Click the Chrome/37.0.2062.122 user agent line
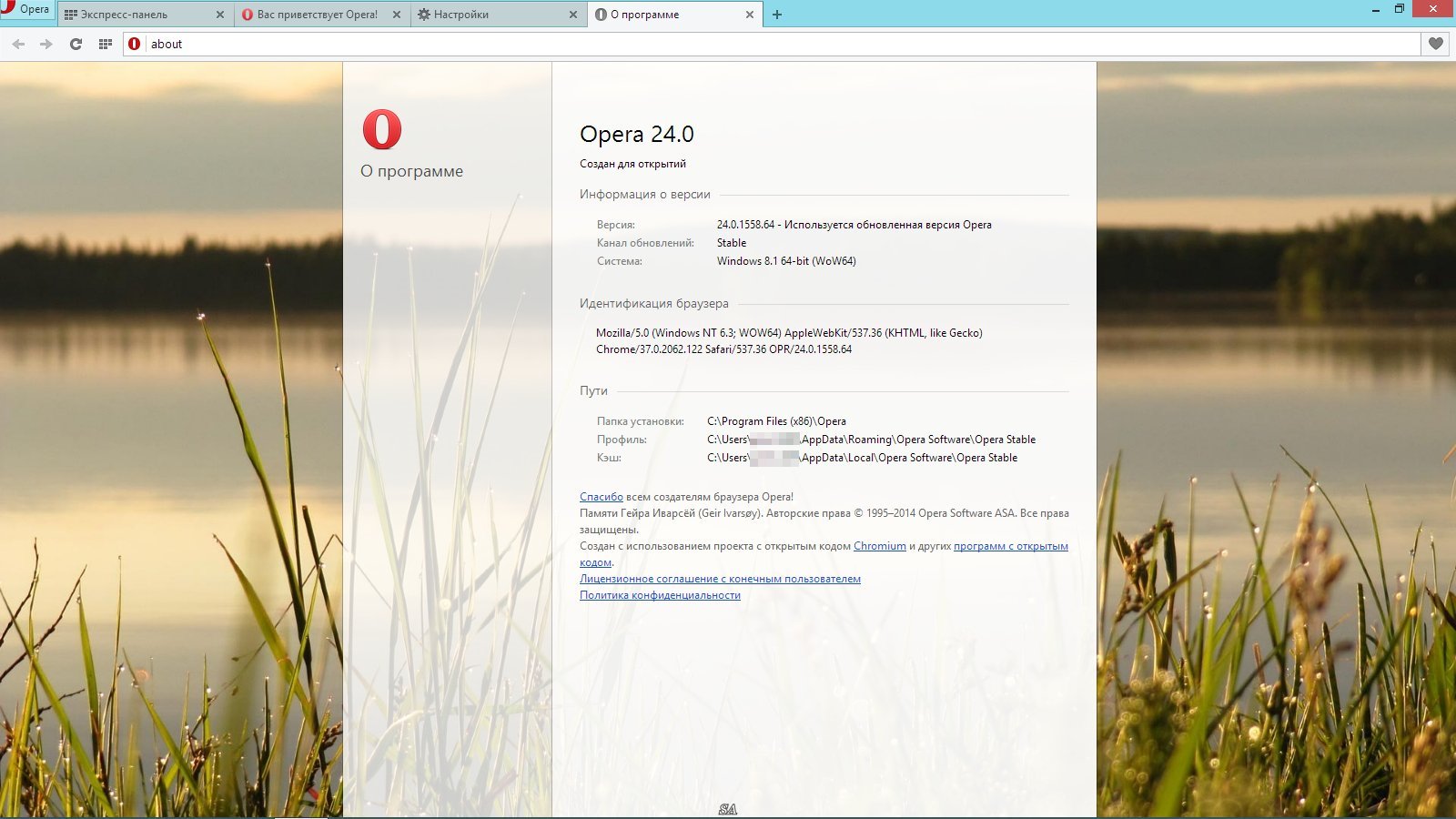 (723, 349)
